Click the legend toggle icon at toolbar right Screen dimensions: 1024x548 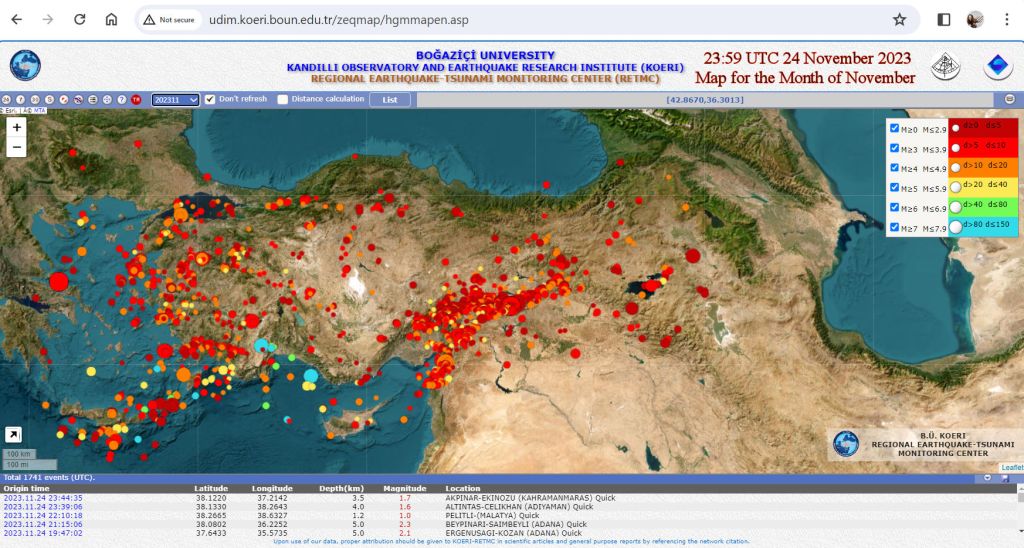pyautogui.click(x=1009, y=99)
